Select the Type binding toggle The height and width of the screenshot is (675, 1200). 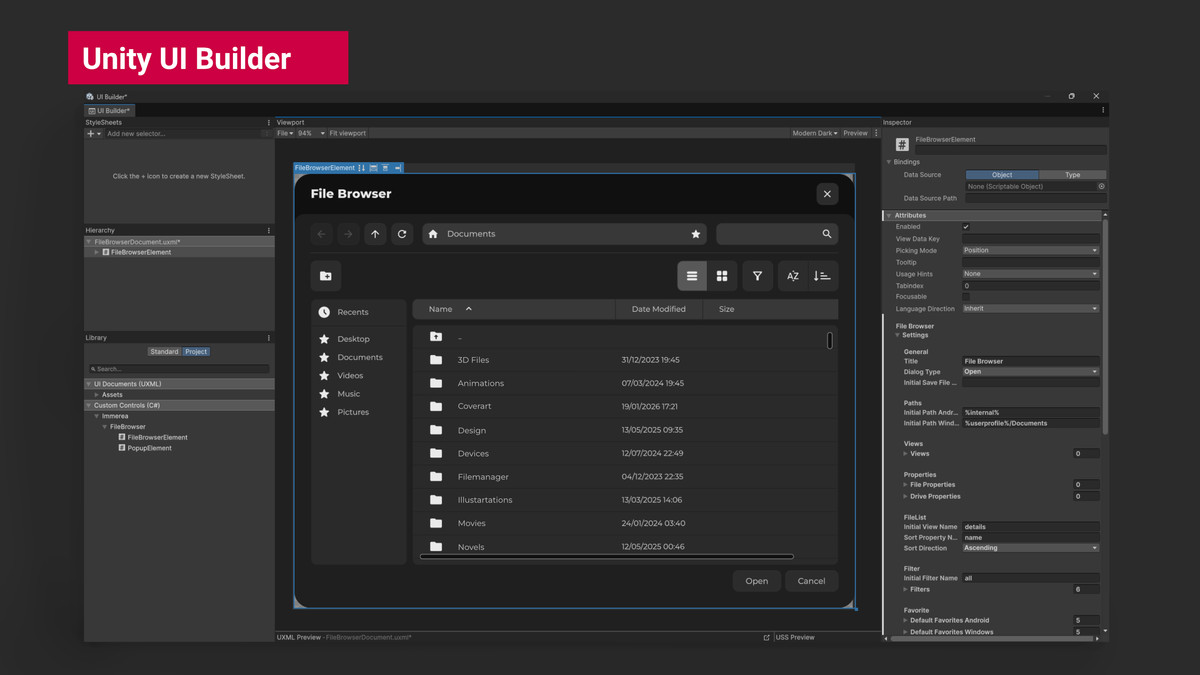1072,175
